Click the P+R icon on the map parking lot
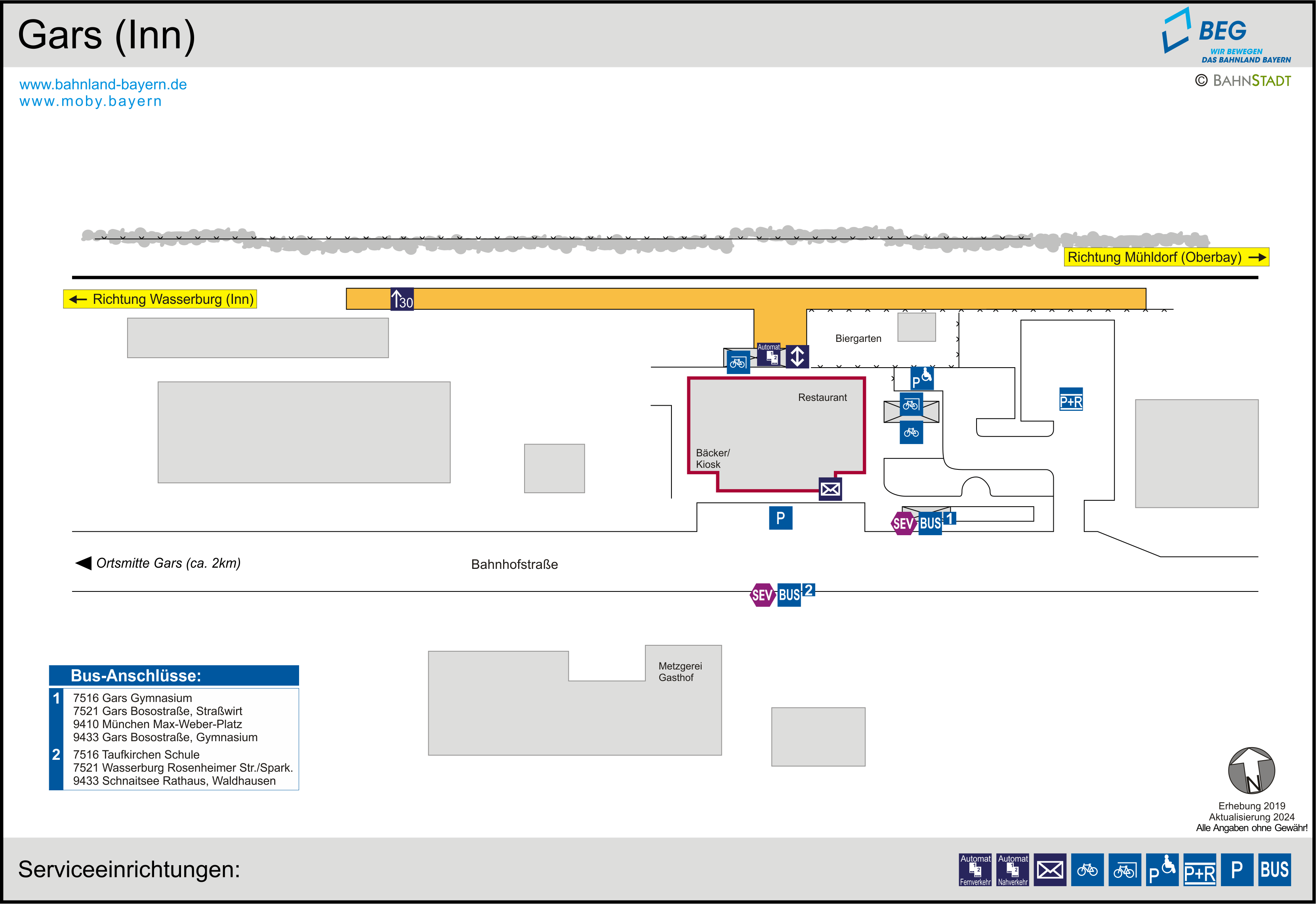1316x904 pixels. [x=1071, y=400]
